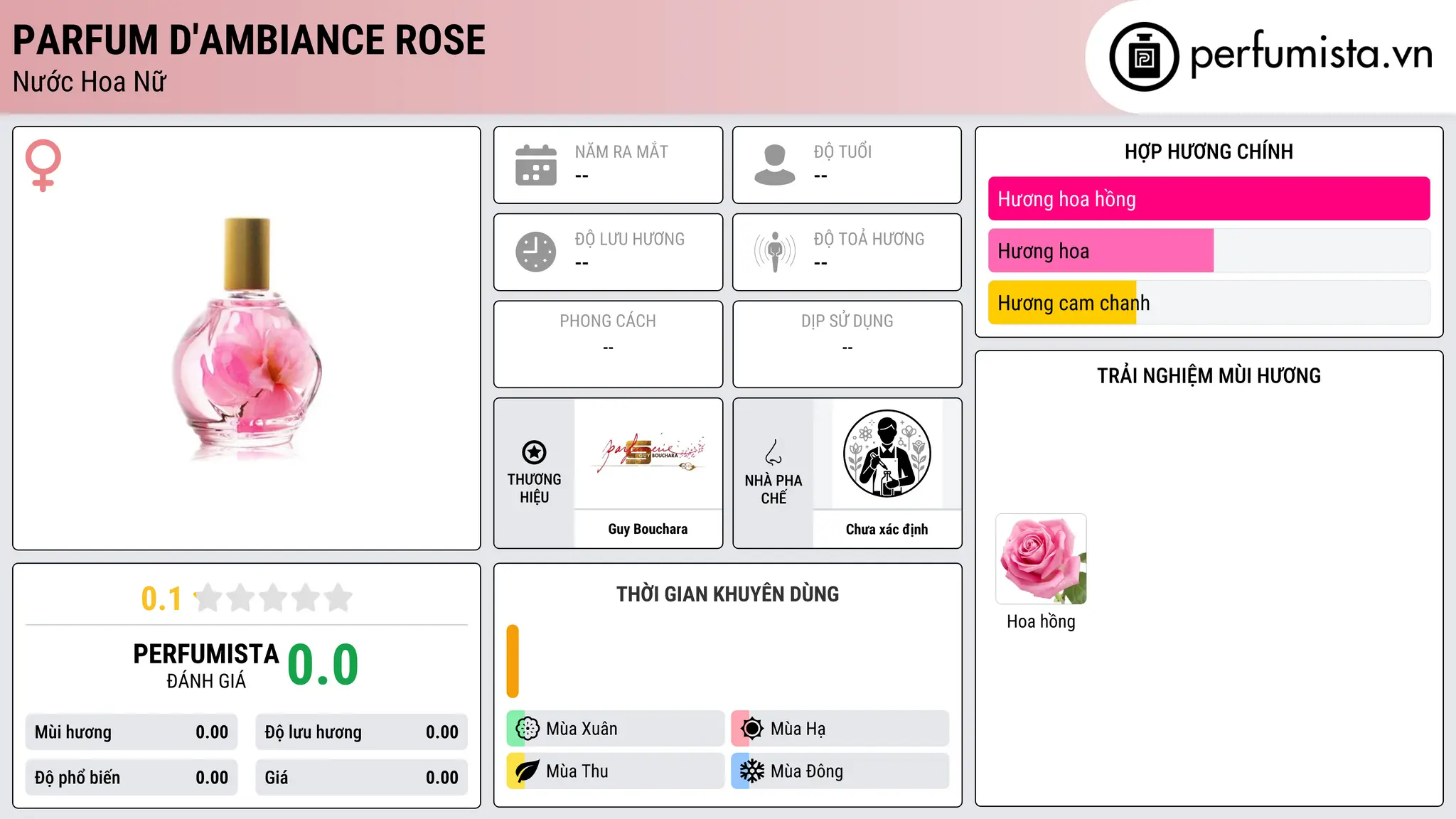The image size is (1456, 819).
Task: Click the star badge icon above Thương hiệu
Action: [x=534, y=452]
